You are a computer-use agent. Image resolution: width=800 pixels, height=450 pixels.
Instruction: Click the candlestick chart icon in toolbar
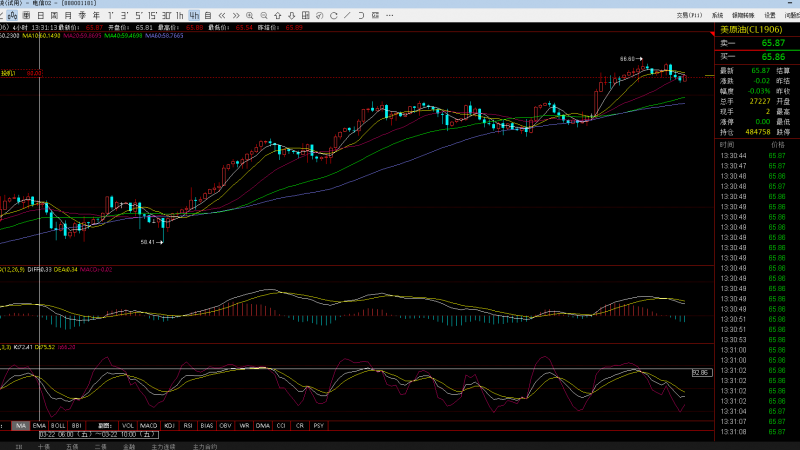pos(12,15)
